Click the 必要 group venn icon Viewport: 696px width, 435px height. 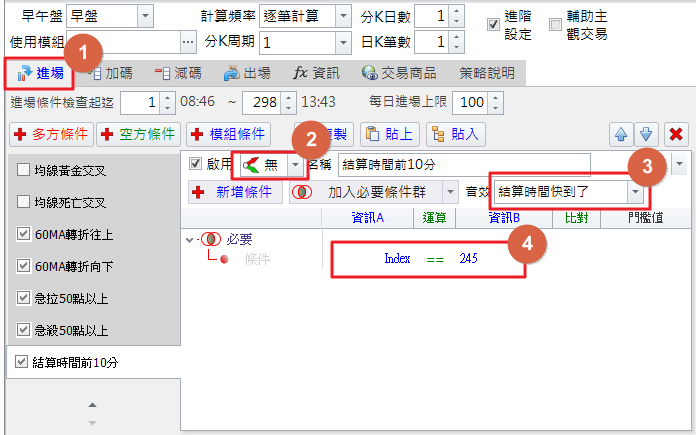tap(211, 239)
